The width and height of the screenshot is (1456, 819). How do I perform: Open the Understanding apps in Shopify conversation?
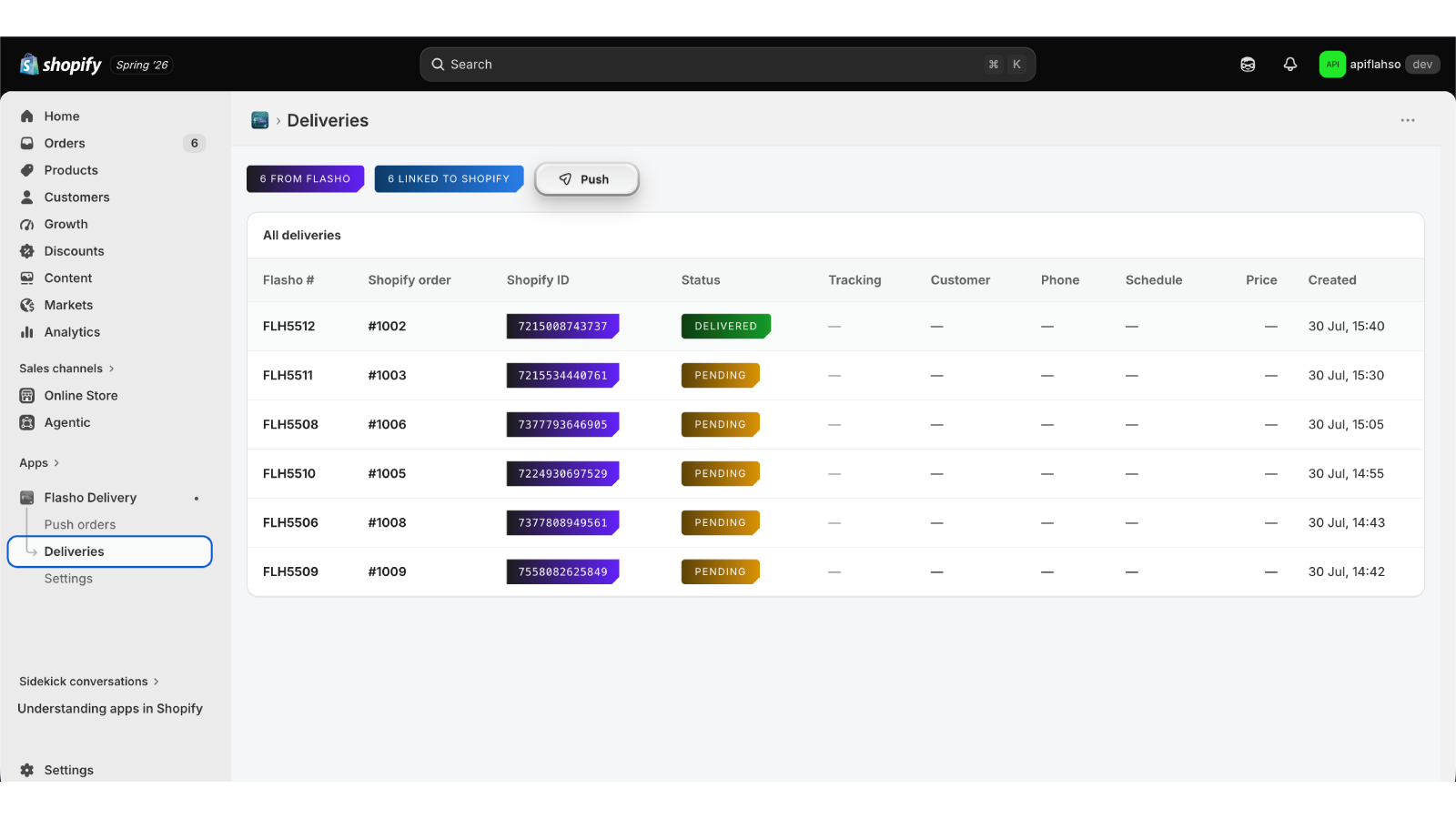[x=110, y=709]
